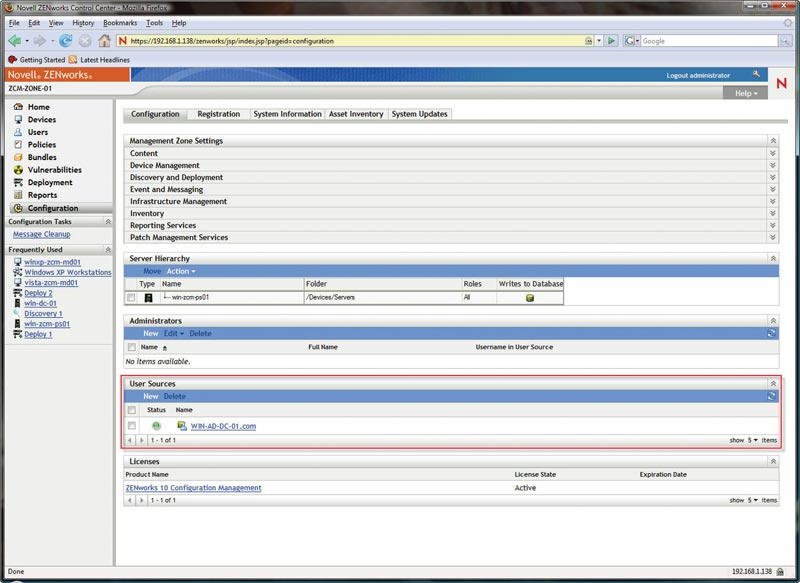Image resolution: width=800 pixels, height=583 pixels.
Task: Click the URL address bar field
Action: (x=356, y=41)
